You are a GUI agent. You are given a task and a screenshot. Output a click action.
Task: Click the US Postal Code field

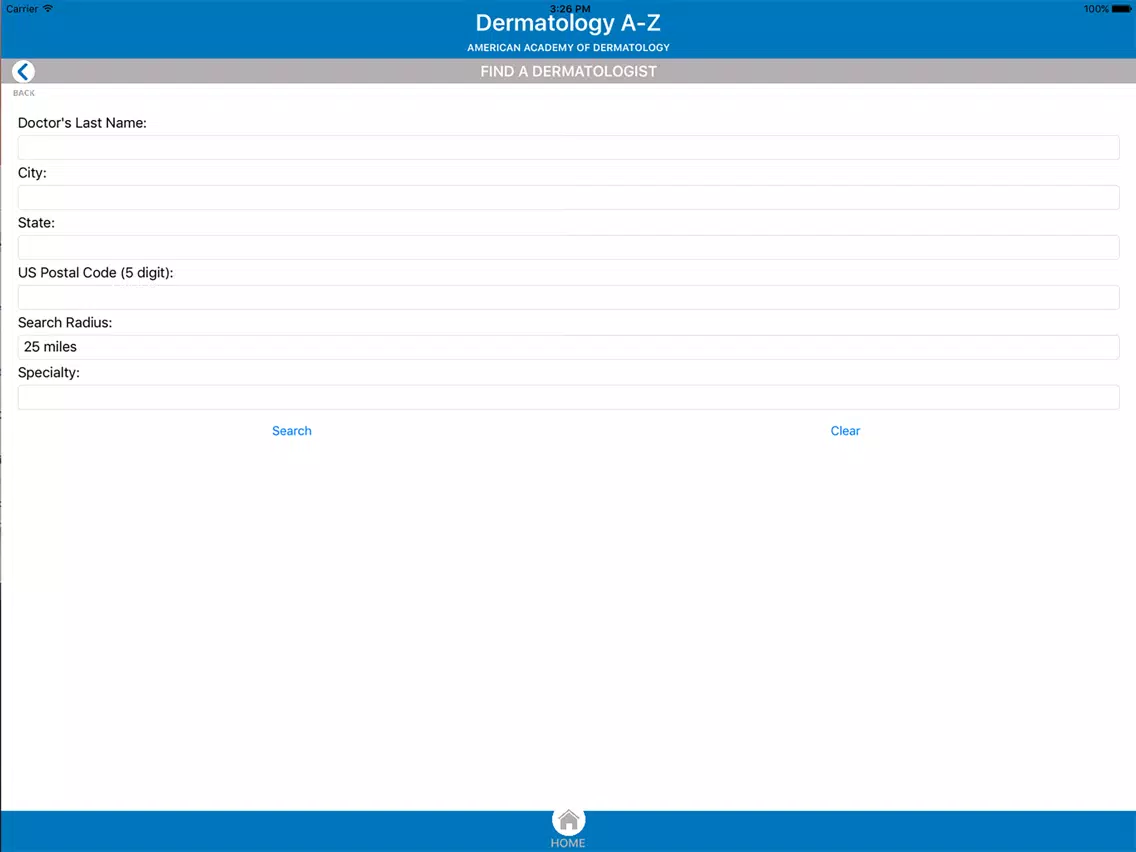[569, 298]
